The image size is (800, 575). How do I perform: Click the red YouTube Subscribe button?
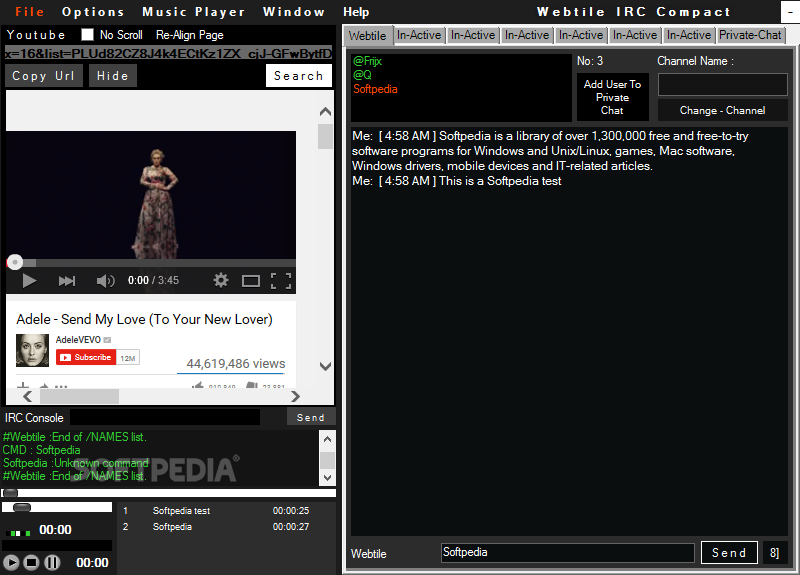tap(86, 357)
